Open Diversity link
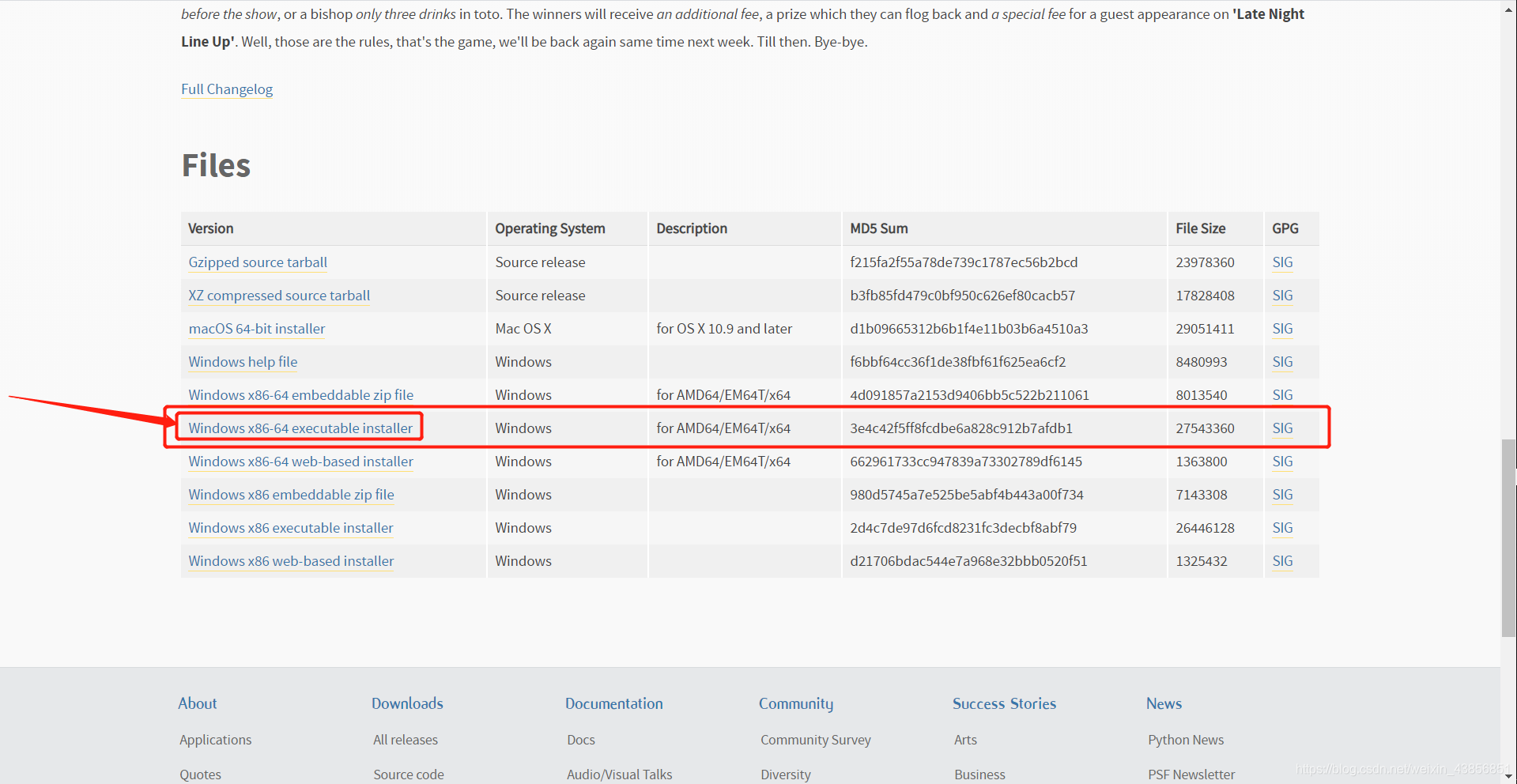Viewport: 1517px width, 784px height. (x=786, y=775)
